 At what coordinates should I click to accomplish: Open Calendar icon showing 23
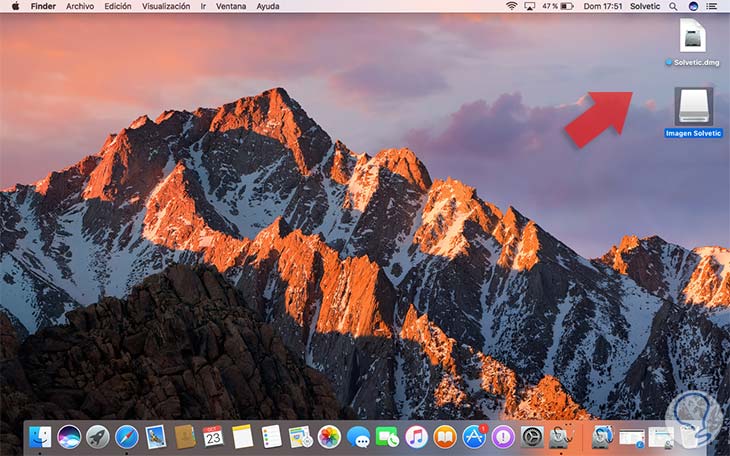[x=214, y=437]
